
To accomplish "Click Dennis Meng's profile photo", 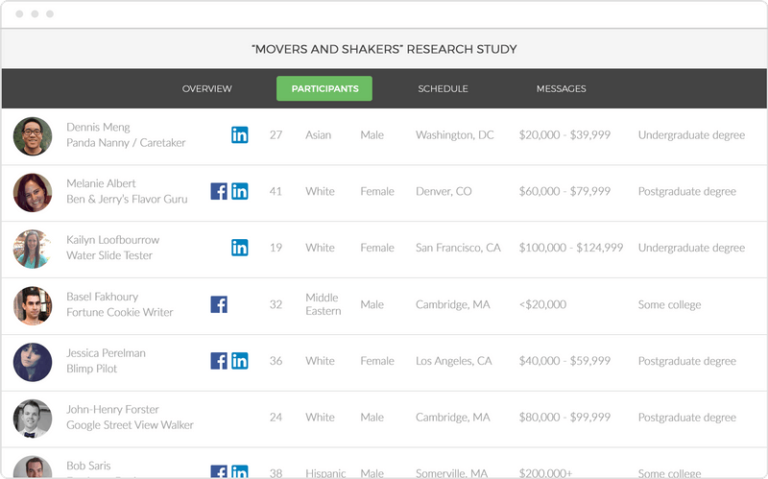I will tap(33, 136).
